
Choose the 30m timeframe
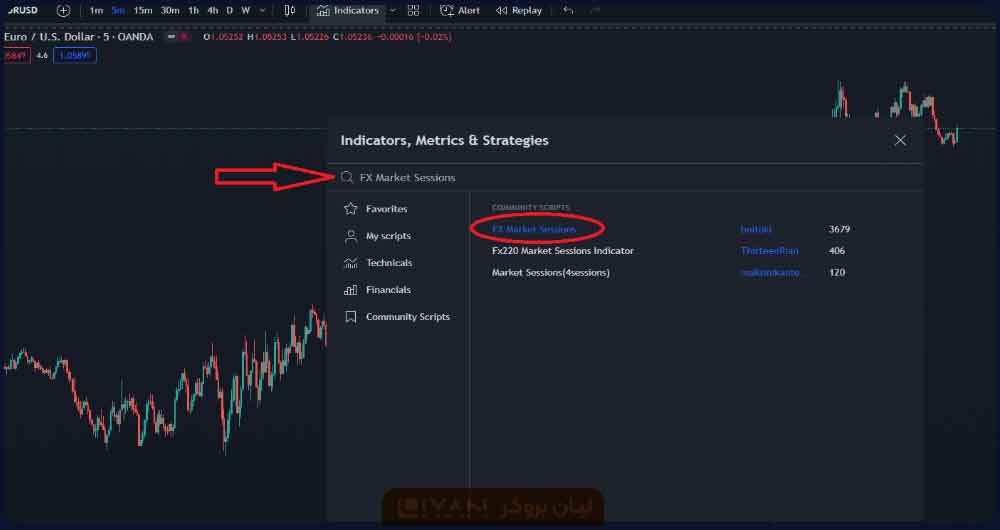tap(170, 10)
